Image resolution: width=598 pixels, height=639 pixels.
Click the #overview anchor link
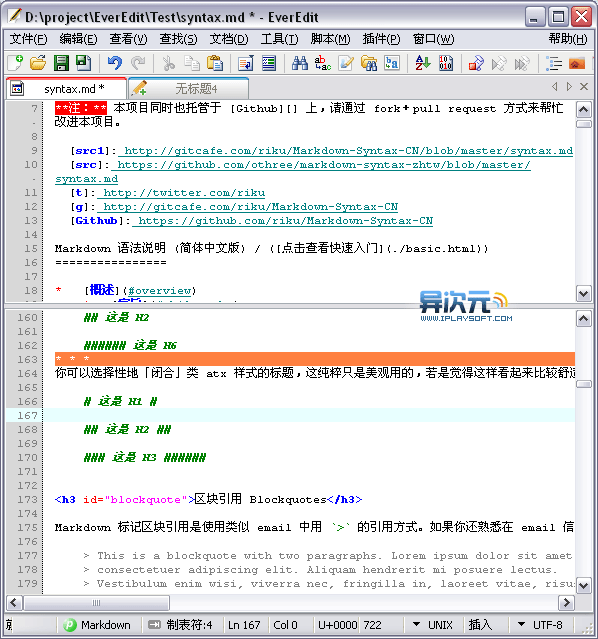159,291
